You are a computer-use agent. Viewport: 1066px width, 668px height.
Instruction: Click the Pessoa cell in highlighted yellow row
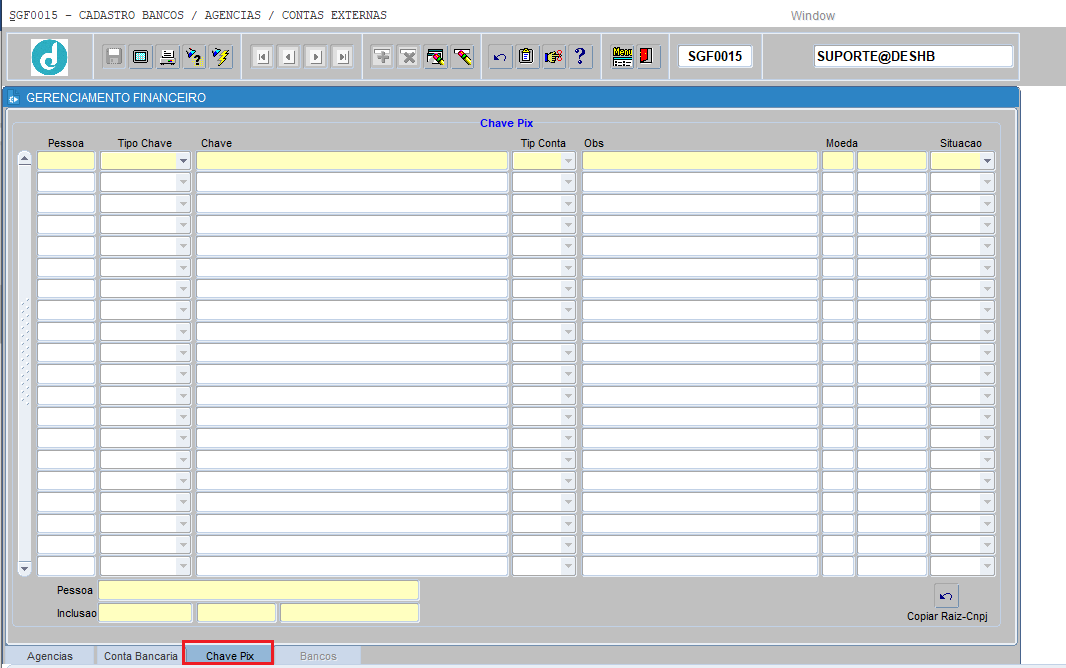66,161
